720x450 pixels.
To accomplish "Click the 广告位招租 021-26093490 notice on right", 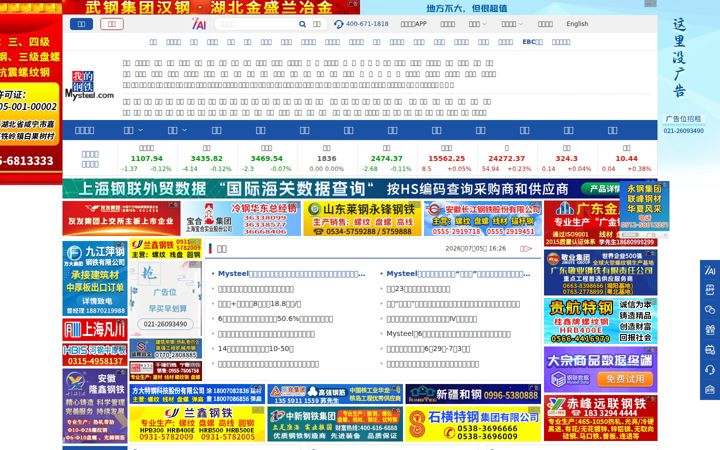I will click(x=683, y=124).
